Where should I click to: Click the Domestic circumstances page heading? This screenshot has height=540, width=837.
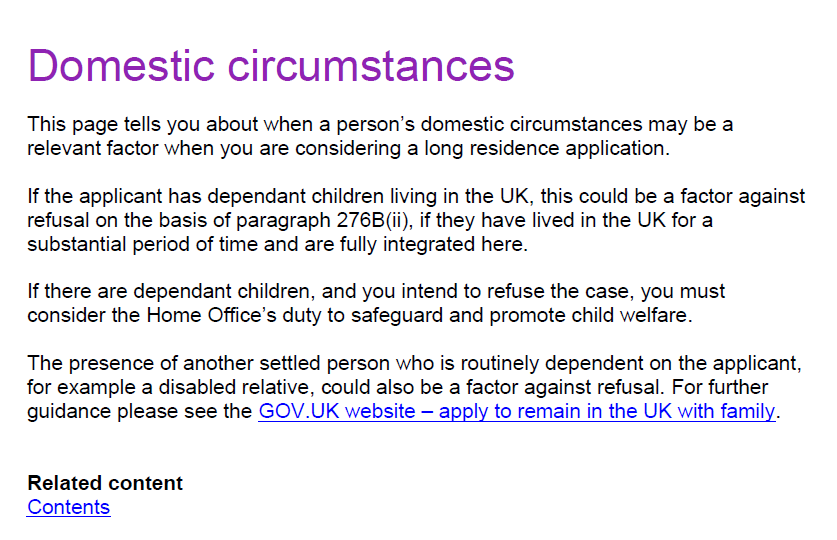pos(271,66)
